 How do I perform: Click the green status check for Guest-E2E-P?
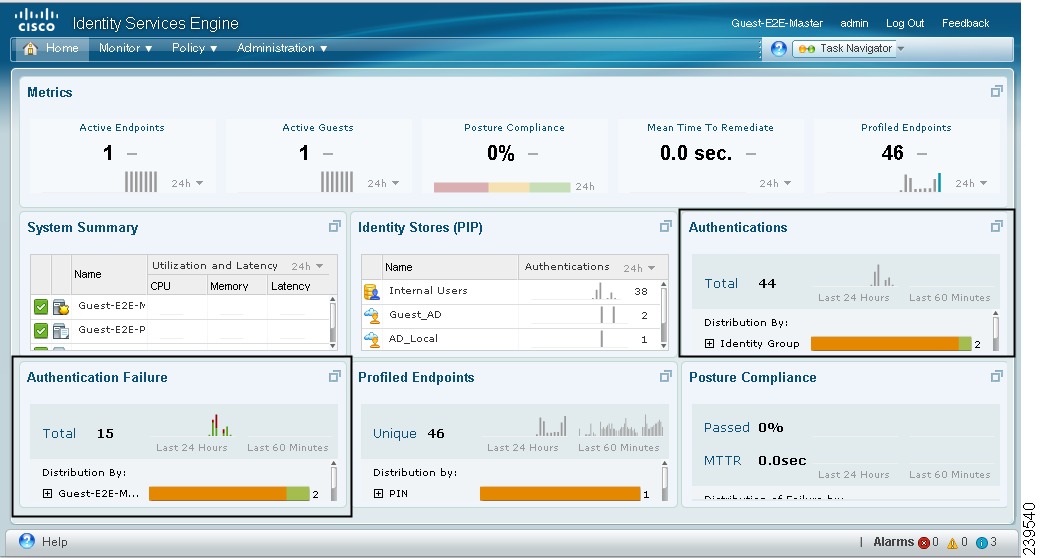[40, 330]
